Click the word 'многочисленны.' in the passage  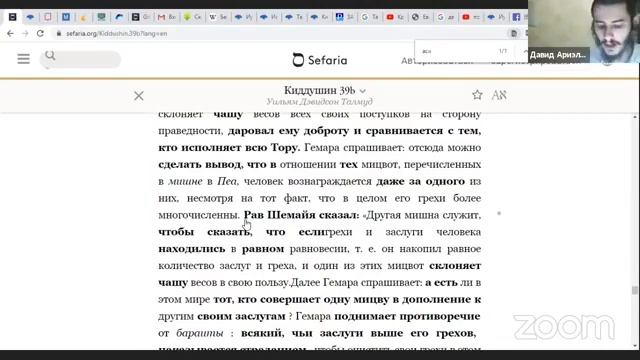click(x=199, y=215)
